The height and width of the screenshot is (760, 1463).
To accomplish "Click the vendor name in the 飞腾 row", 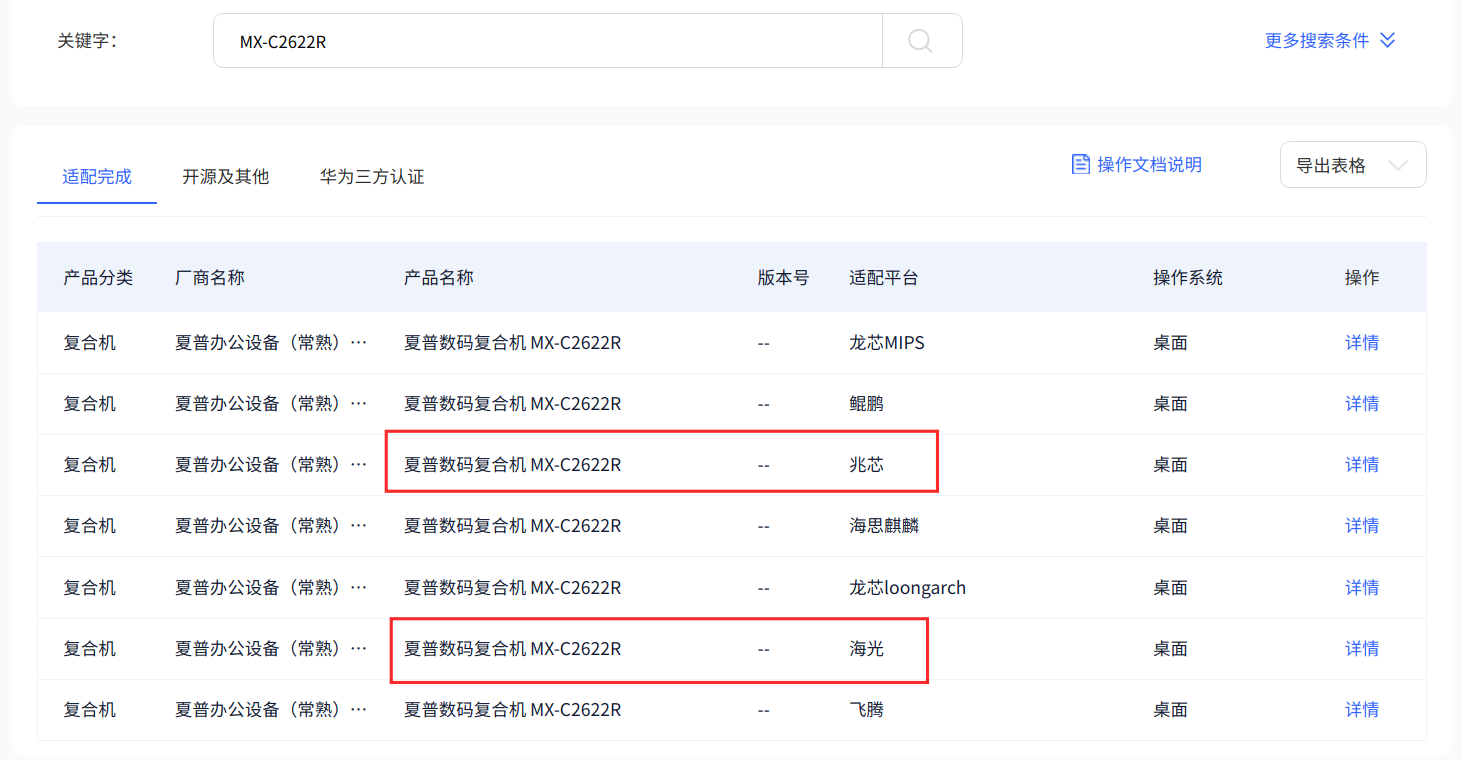I will [271, 710].
